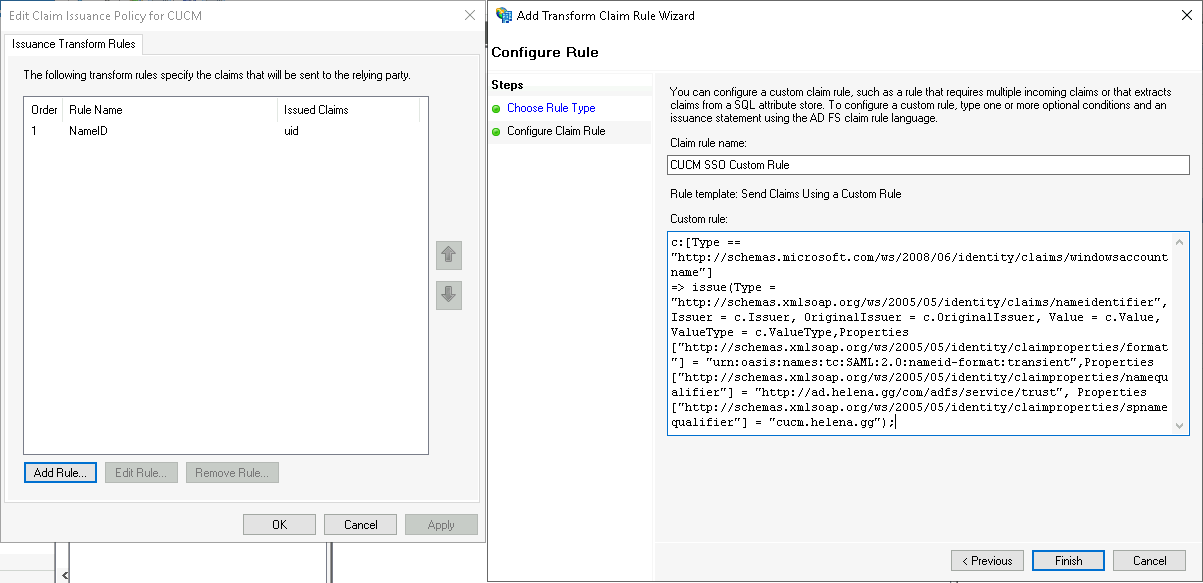Go to the Choose Rule Type step
Viewport: 1203px width, 583px height.
(551, 108)
